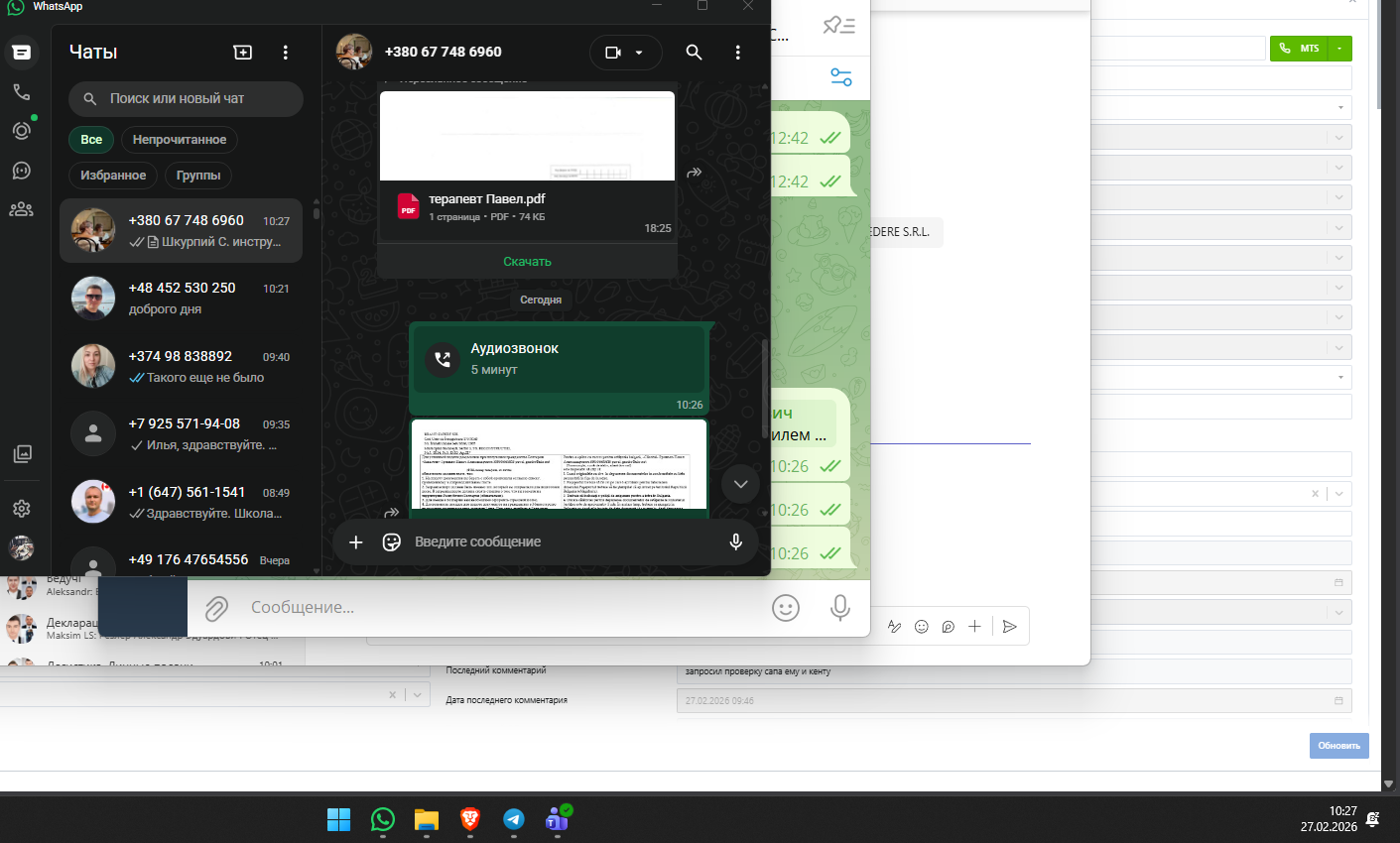Open the Windows Start menu
Screen dimensions: 1400x843
(x=339, y=819)
